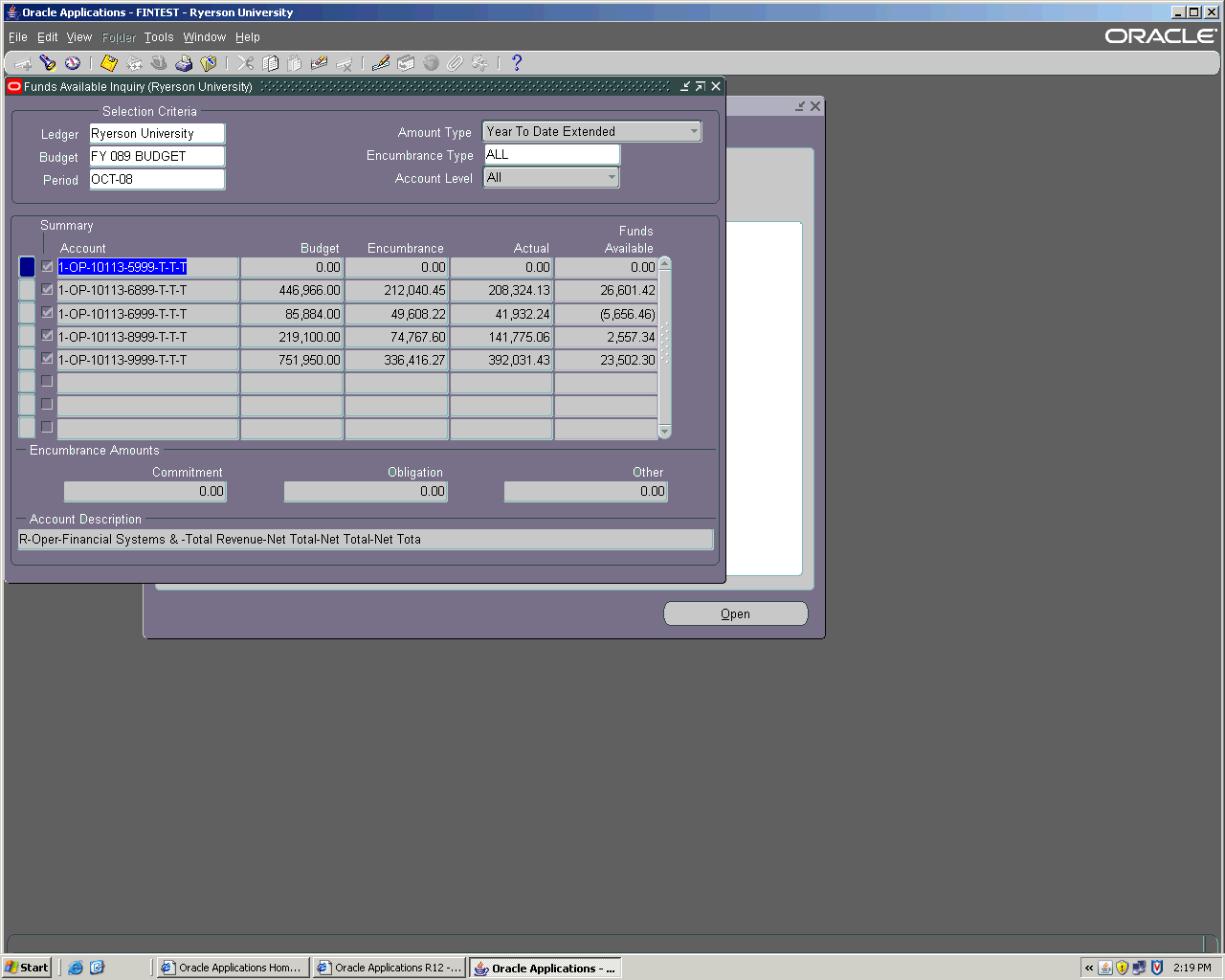Open Window Help via the question mark icon

517,63
